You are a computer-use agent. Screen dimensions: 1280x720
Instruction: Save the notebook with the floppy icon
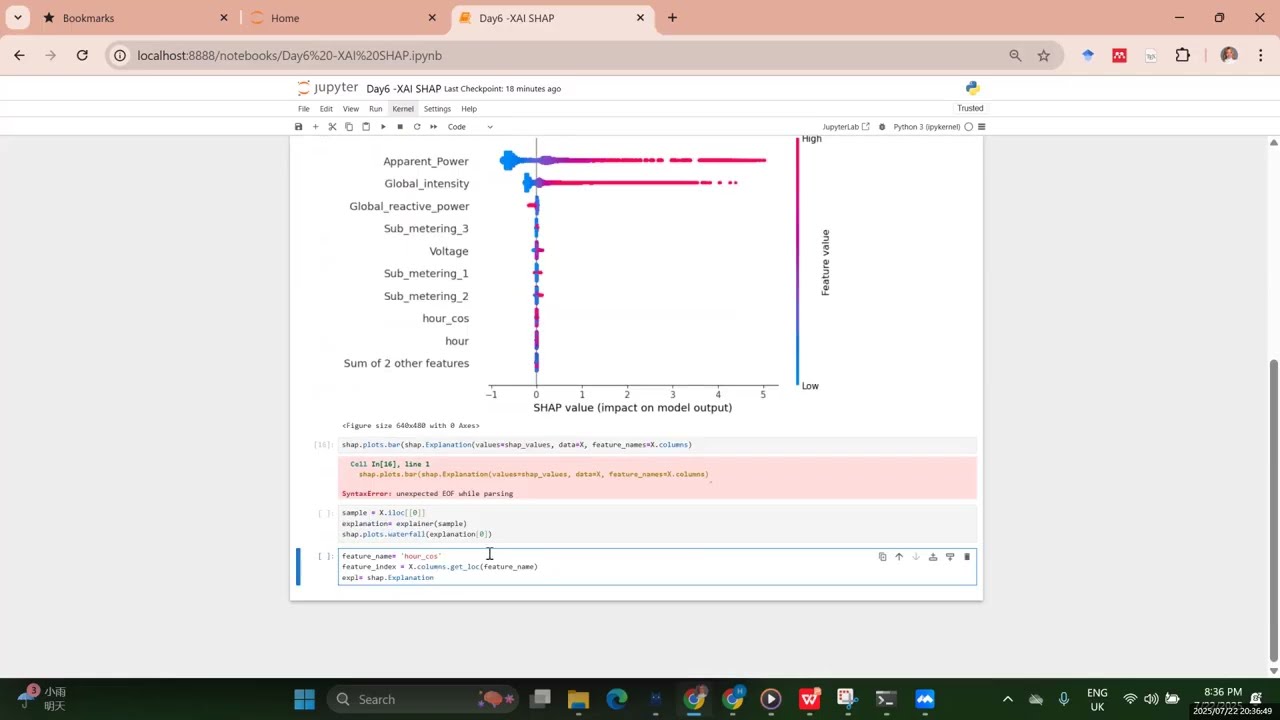[x=298, y=127]
